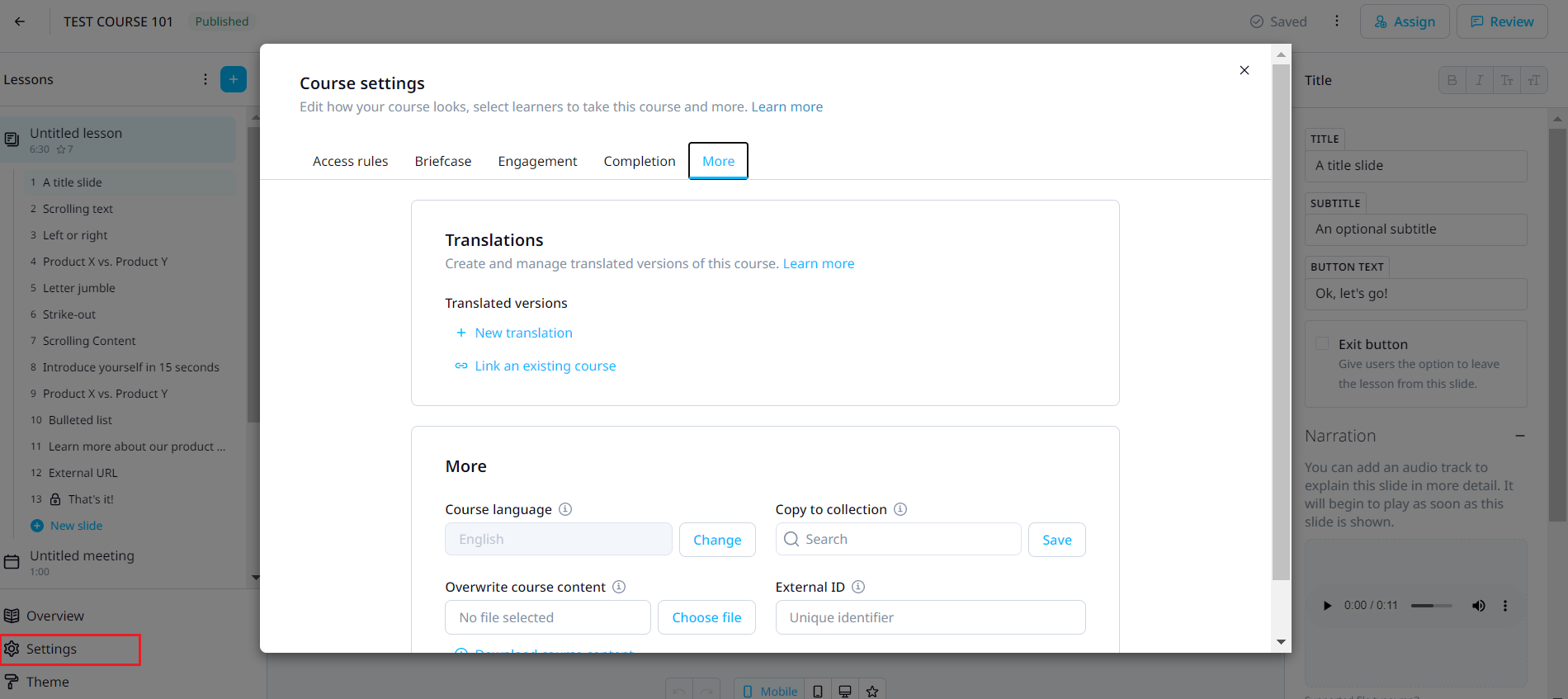The image size is (1568, 699).
Task: Select slide 5 Letter jumble
Action: click(78, 288)
